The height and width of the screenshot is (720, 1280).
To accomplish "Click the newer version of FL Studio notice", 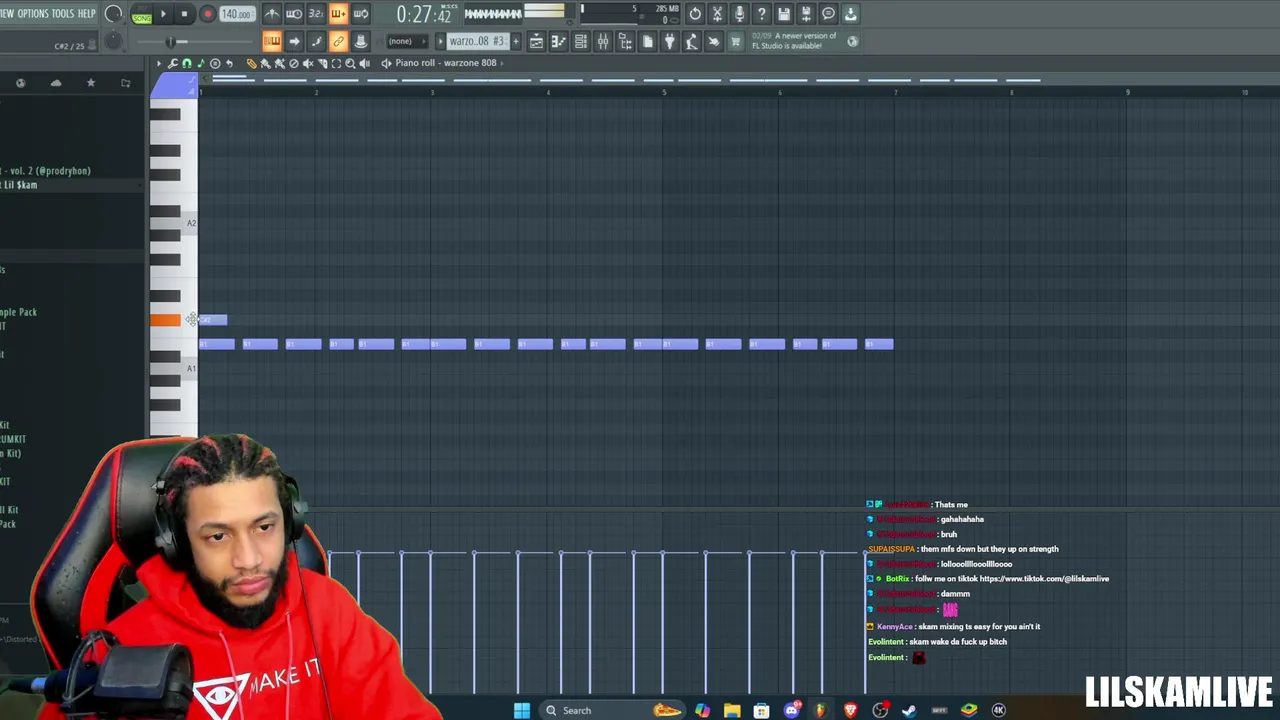I will pos(794,41).
